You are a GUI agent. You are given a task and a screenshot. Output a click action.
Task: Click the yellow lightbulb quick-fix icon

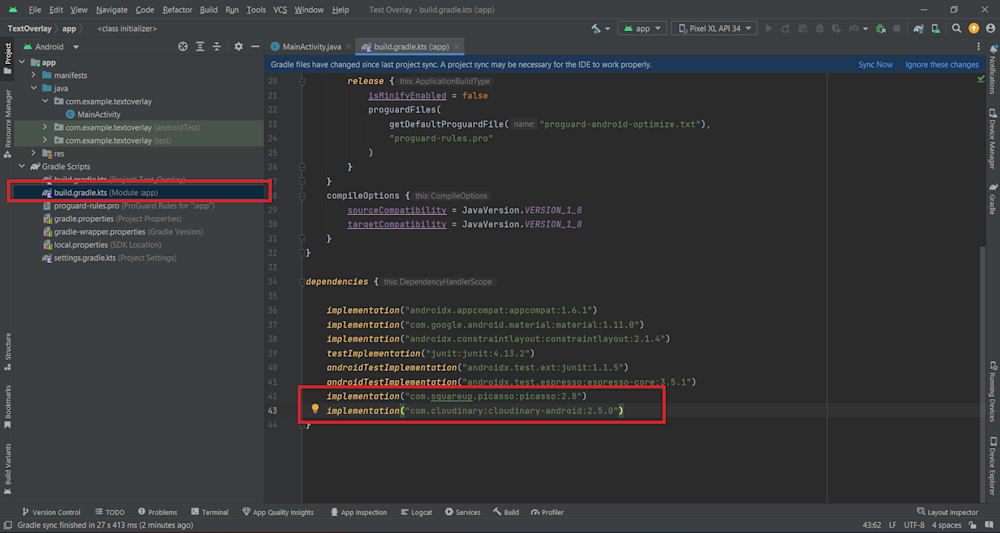click(x=314, y=409)
